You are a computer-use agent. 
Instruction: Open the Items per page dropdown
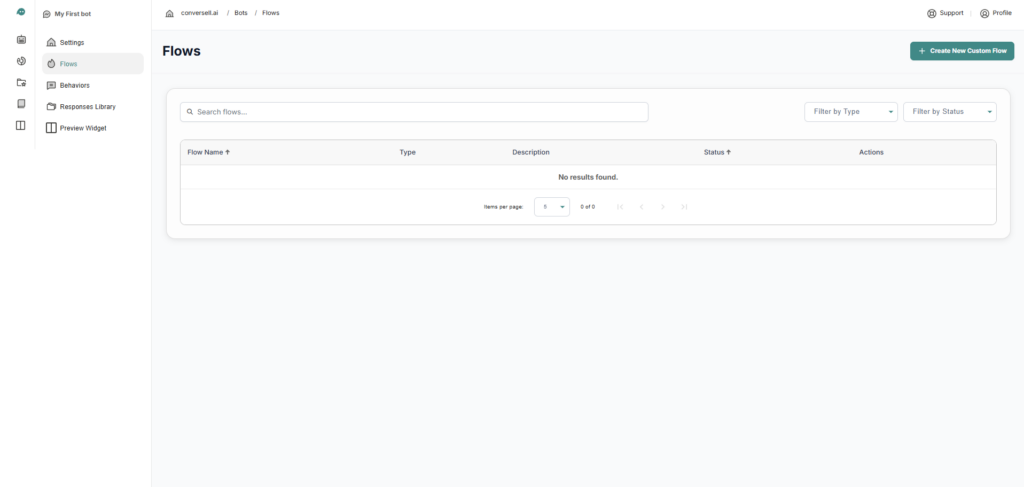tap(552, 206)
